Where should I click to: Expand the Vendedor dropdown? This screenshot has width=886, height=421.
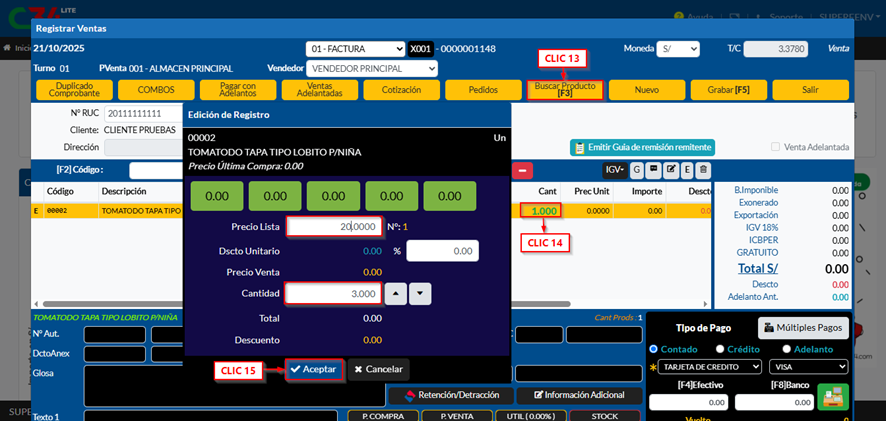coord(371,68)
